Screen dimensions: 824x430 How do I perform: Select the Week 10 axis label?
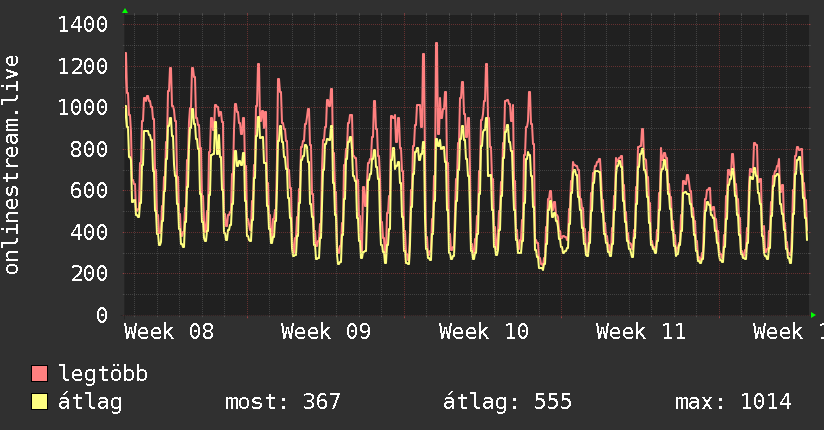pyautogui.click(x=483, y=332)
